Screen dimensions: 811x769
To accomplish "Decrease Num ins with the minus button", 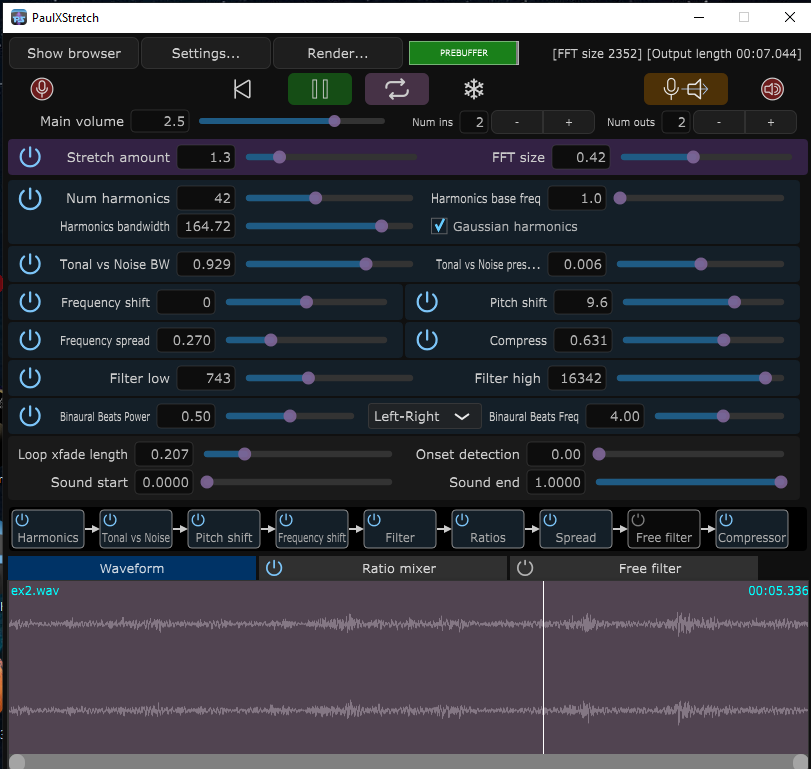I will (517, 122).
